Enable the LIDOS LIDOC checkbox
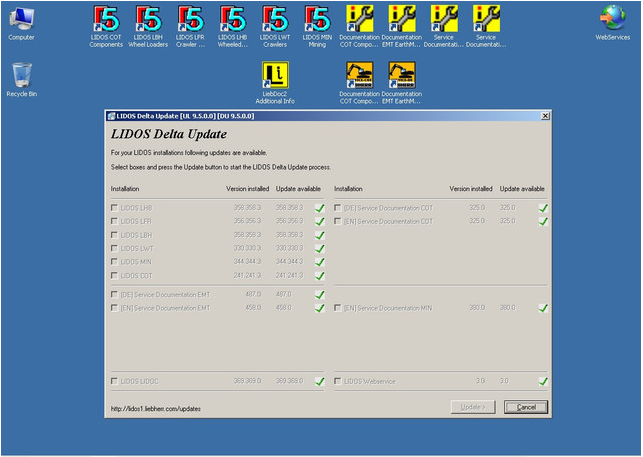 pos(114,381)
